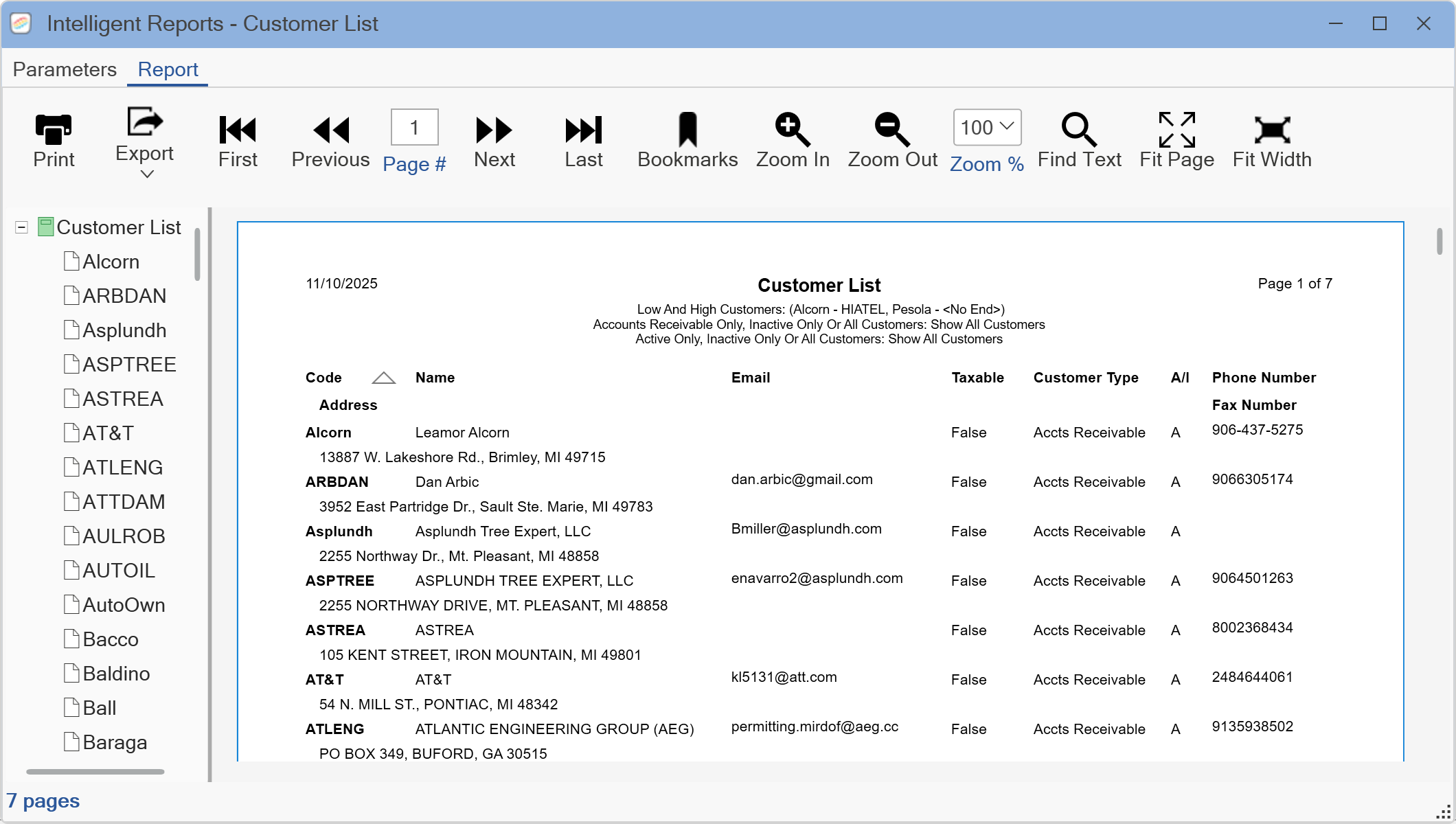Select the Report tab
1456x824 pixels.
click(168, 69)
